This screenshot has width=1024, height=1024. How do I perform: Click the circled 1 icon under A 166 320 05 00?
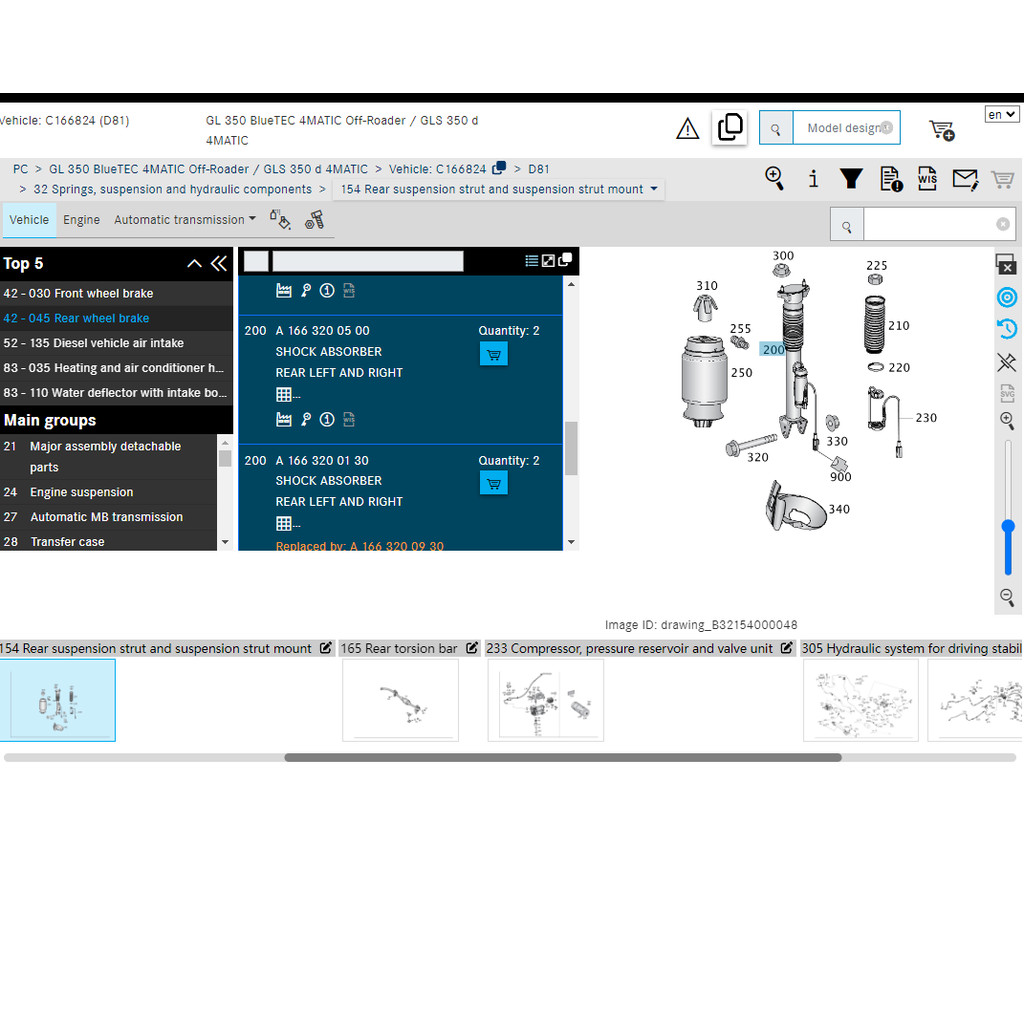point(327,420)
